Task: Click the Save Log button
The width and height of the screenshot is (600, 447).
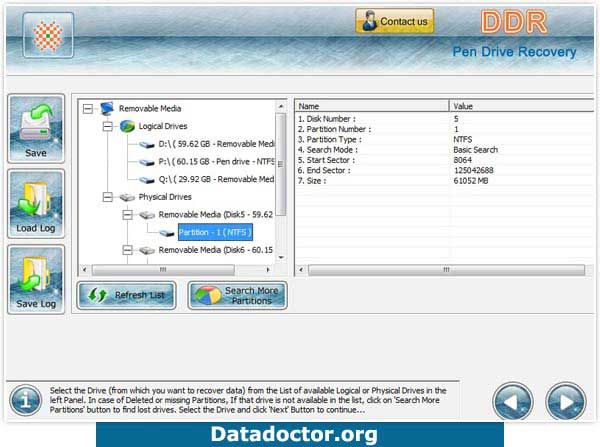Action: [36, 279]
